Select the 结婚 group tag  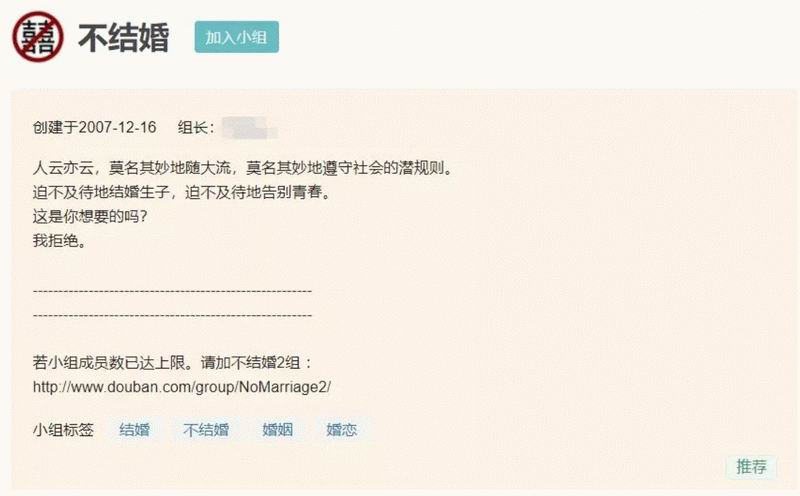(134, 430)
